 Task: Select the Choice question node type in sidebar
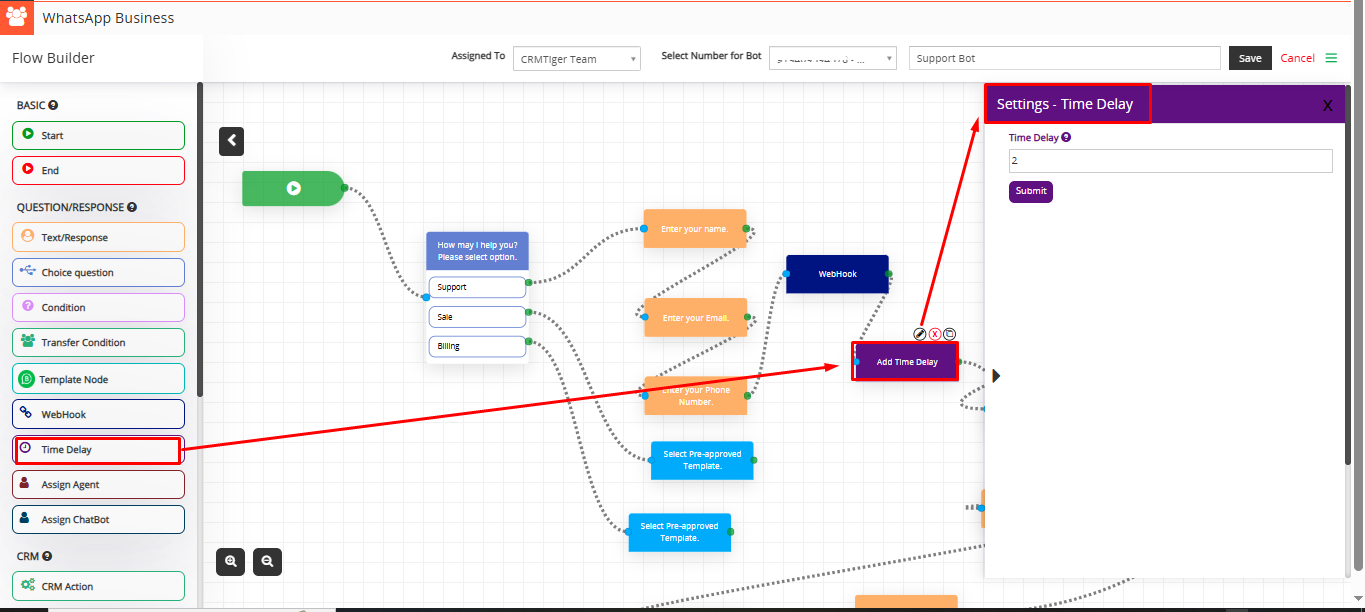point(98,272)
